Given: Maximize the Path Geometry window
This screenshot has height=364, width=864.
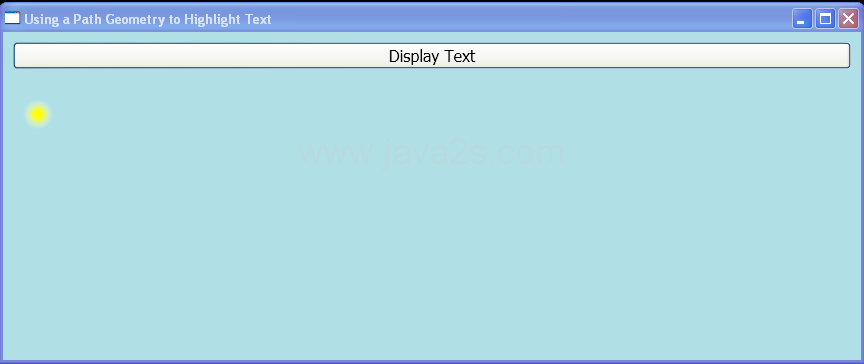Looking at the screenshot, I should coord(825,19).
